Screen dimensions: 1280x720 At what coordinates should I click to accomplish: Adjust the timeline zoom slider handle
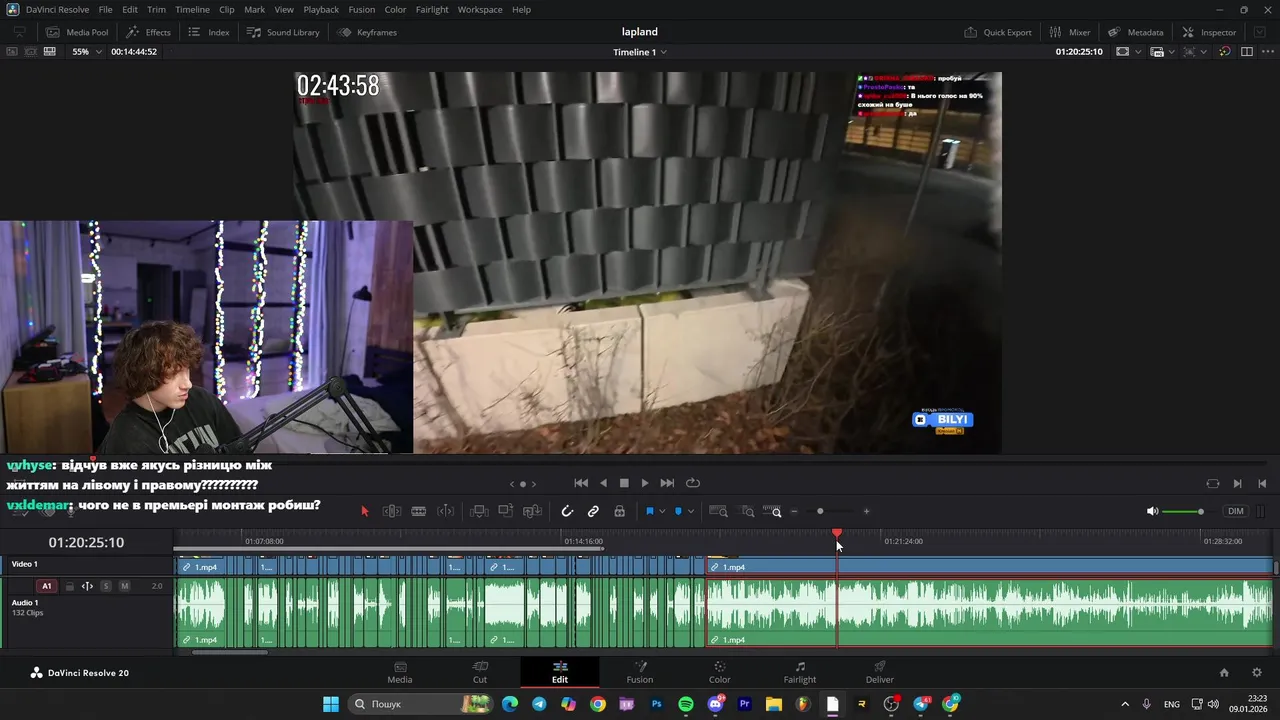pos(820,511)
